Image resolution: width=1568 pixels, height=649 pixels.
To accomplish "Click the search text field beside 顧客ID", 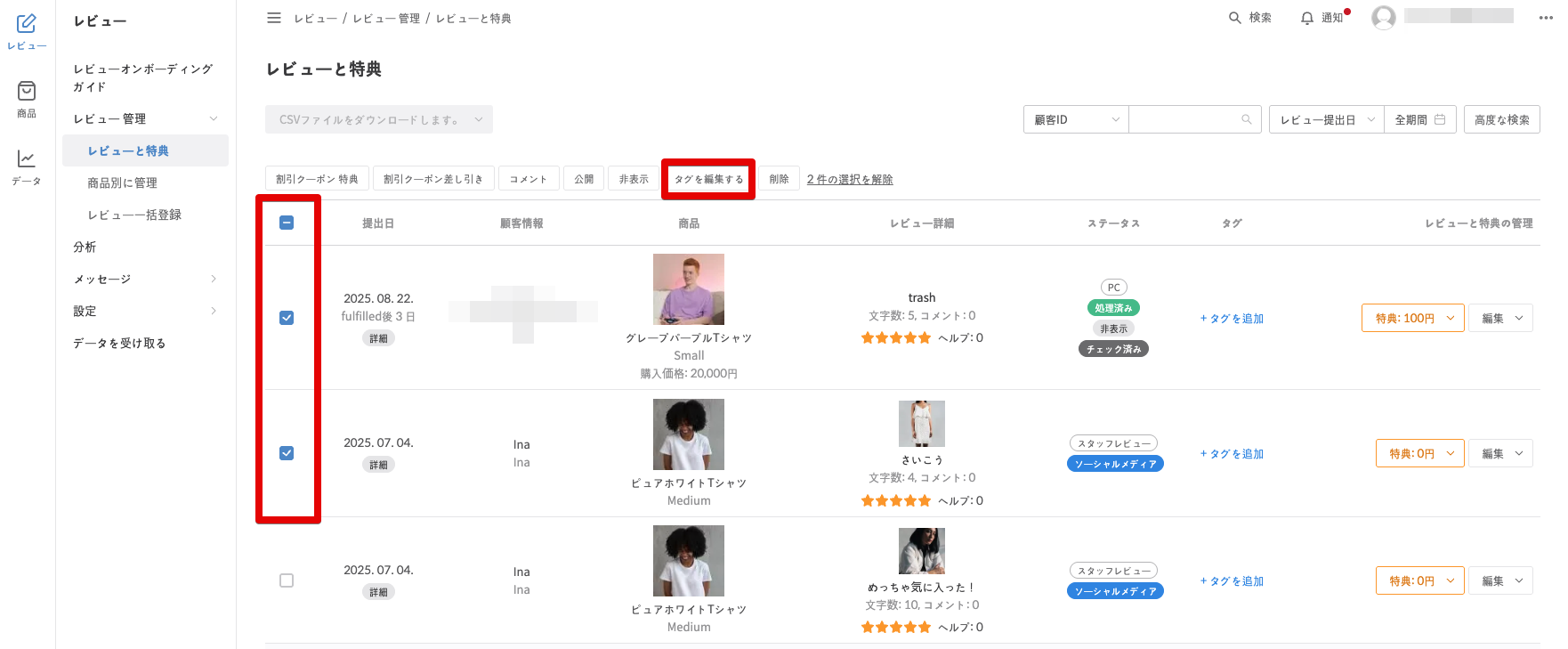I will (x=1184, y=119).
